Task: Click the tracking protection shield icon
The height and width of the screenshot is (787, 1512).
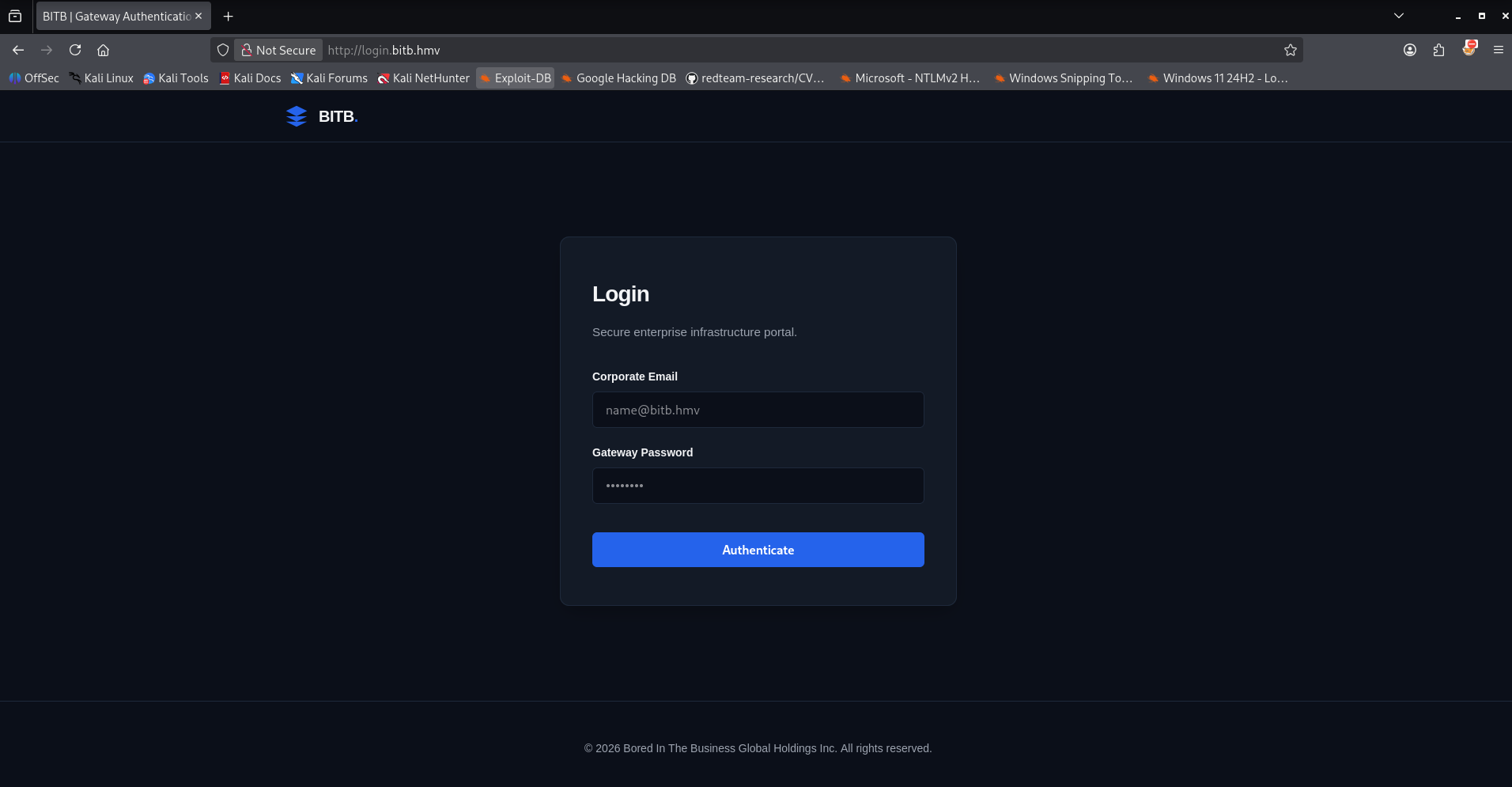Action: click(223, 50)
